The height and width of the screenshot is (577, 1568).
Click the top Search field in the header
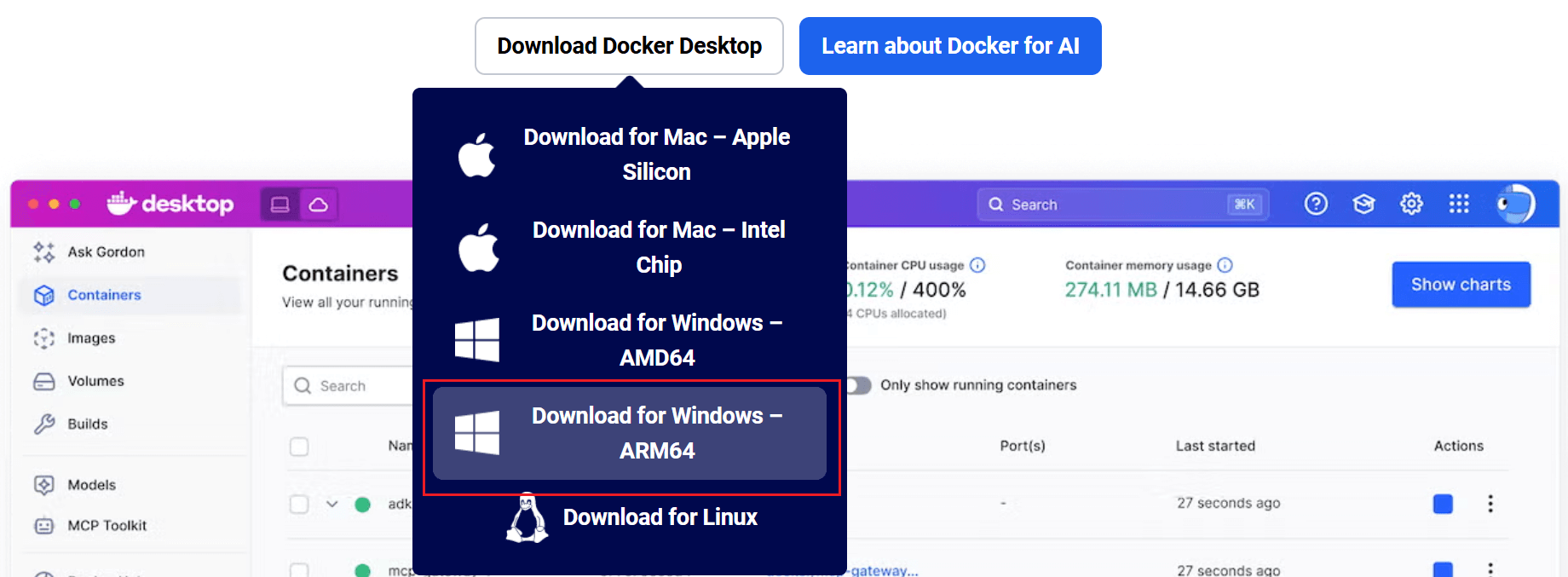tap(1116, 205)
